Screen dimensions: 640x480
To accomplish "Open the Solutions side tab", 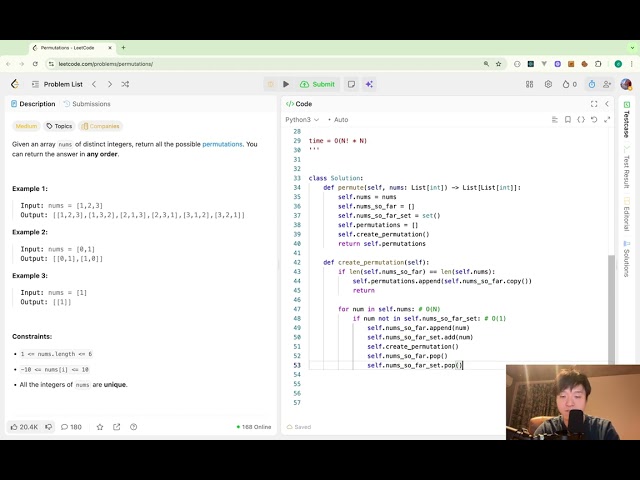I will (x=627, y=259).
